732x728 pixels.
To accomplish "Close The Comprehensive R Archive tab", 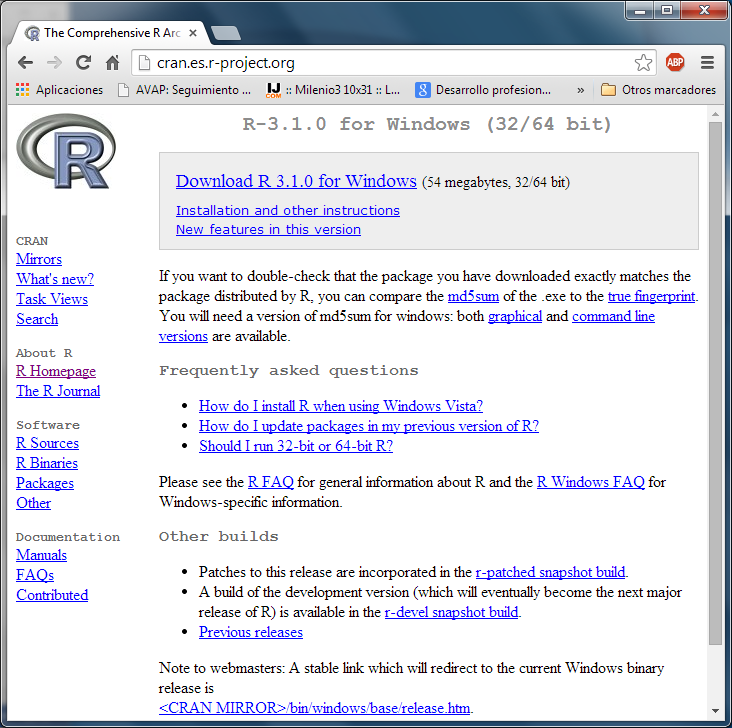I will pos(193,33).
